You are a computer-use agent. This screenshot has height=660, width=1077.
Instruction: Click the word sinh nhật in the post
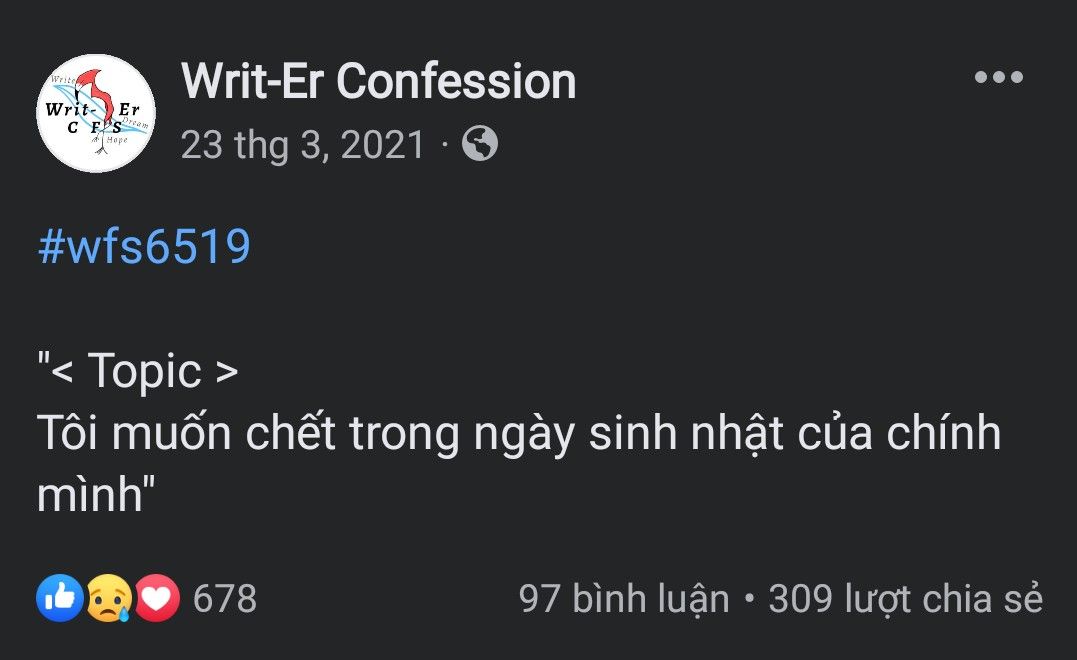[x=685, y=433]
